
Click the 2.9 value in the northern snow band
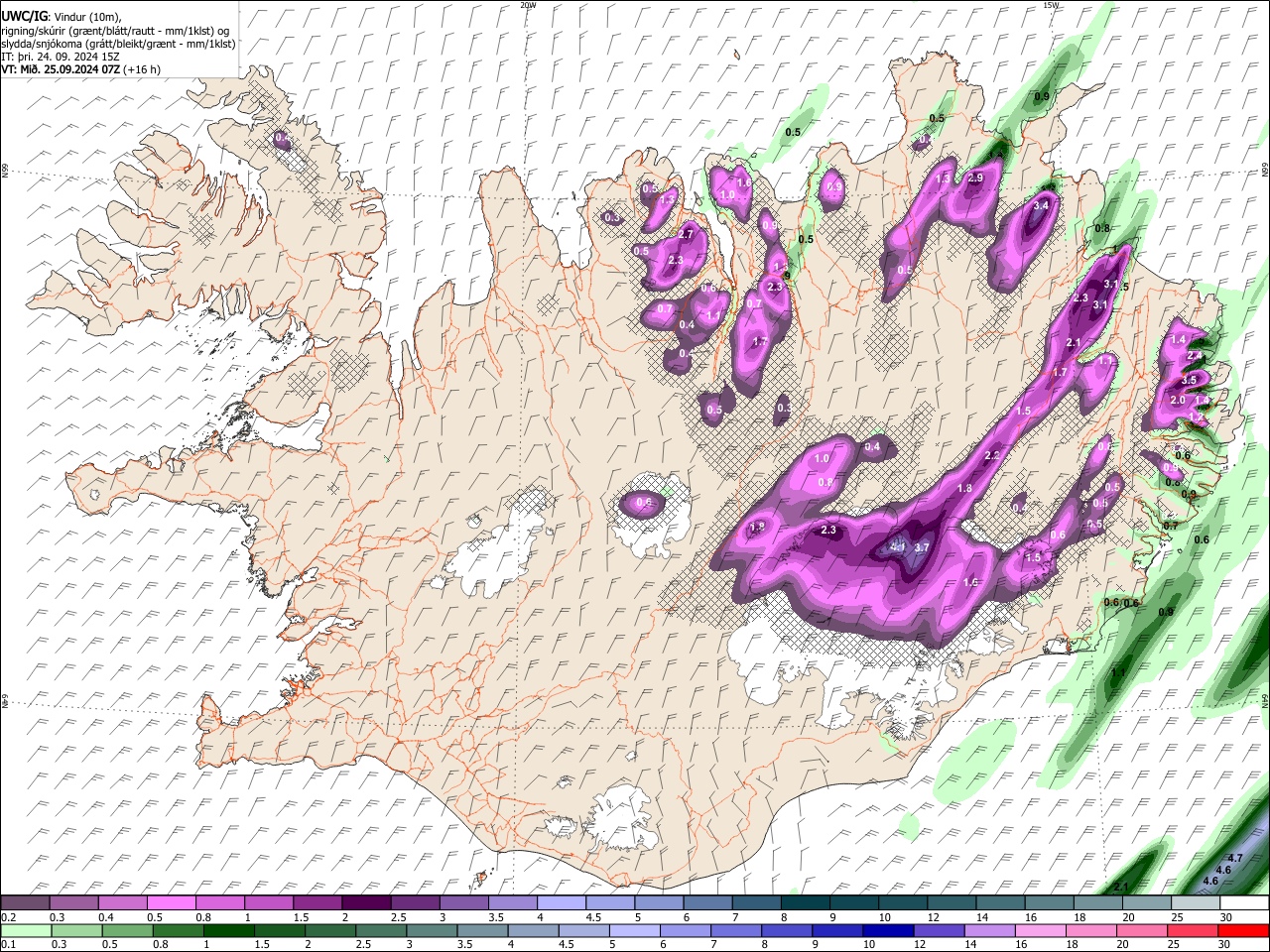click(x=975, y=178)
